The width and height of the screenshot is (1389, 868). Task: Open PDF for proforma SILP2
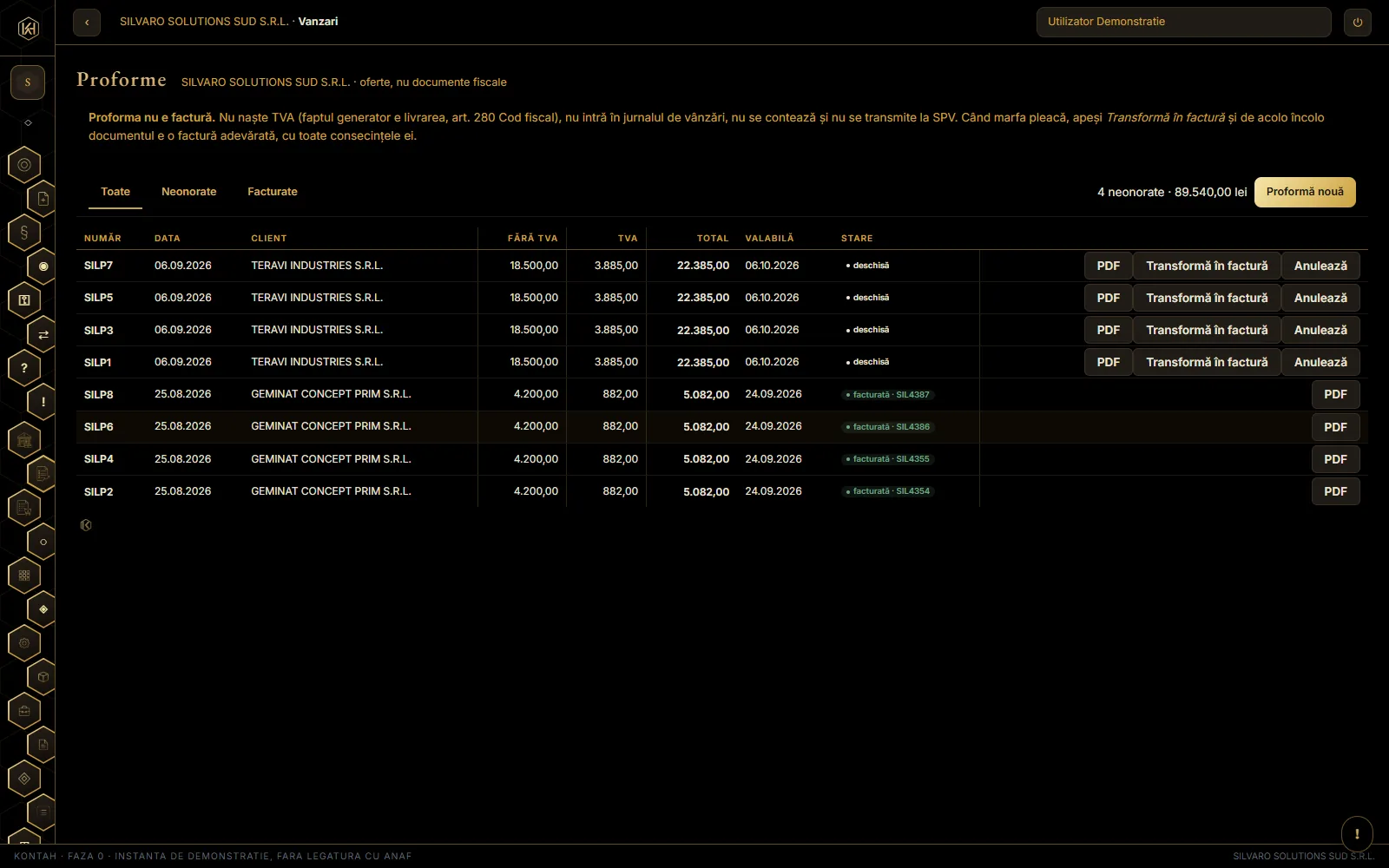(1335, 491)
